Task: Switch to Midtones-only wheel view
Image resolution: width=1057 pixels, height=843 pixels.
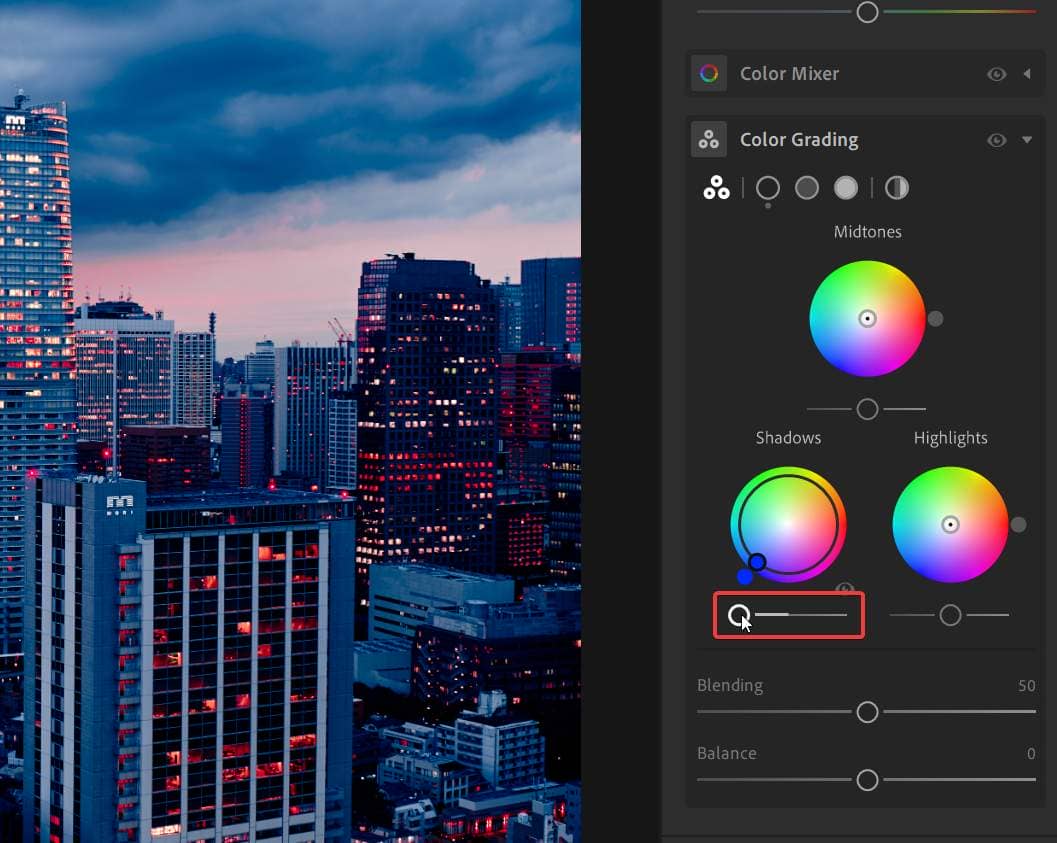Action: tap(807, 188)
